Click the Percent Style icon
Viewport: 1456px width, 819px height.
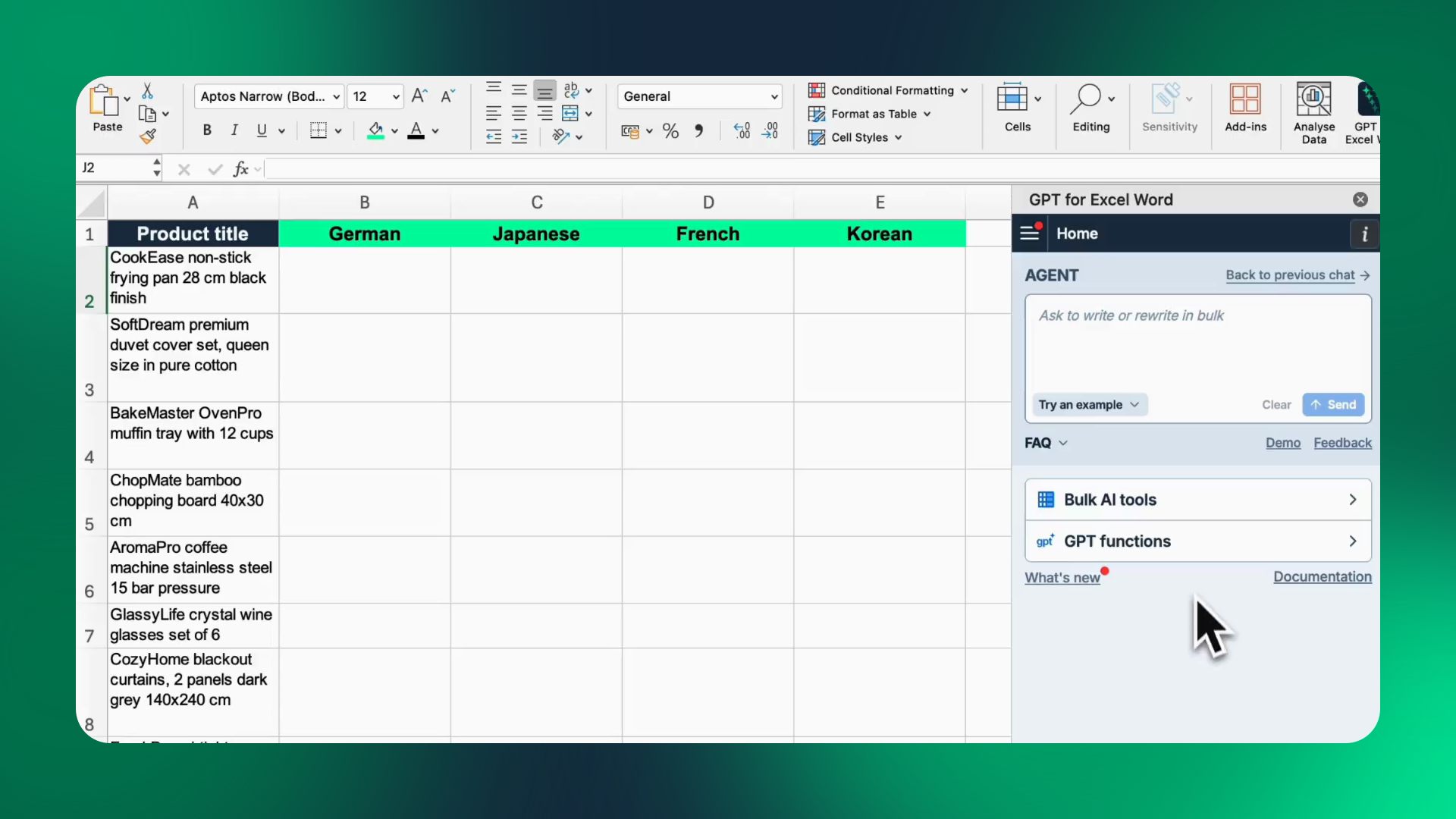670,131
